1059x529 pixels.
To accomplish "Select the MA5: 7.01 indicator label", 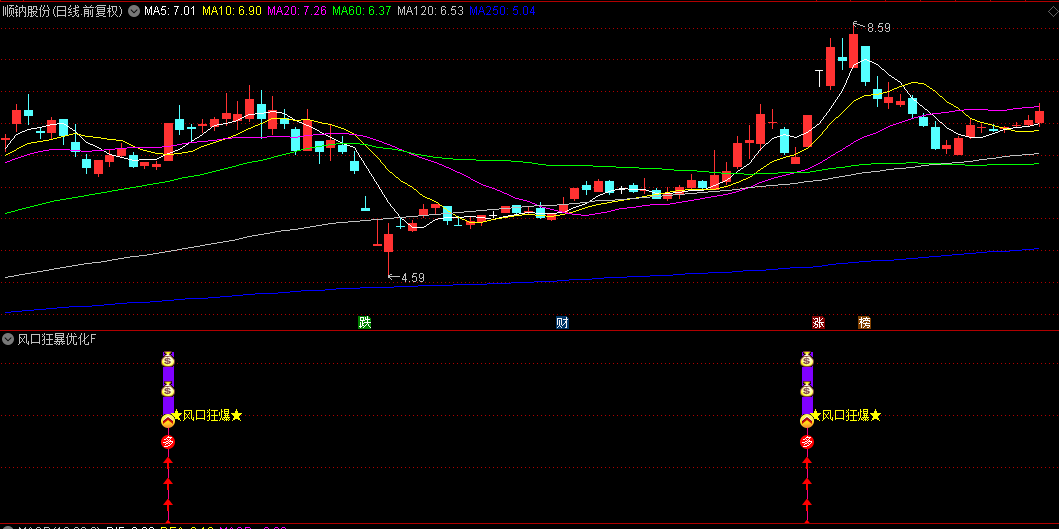I will tap(170, 11).
